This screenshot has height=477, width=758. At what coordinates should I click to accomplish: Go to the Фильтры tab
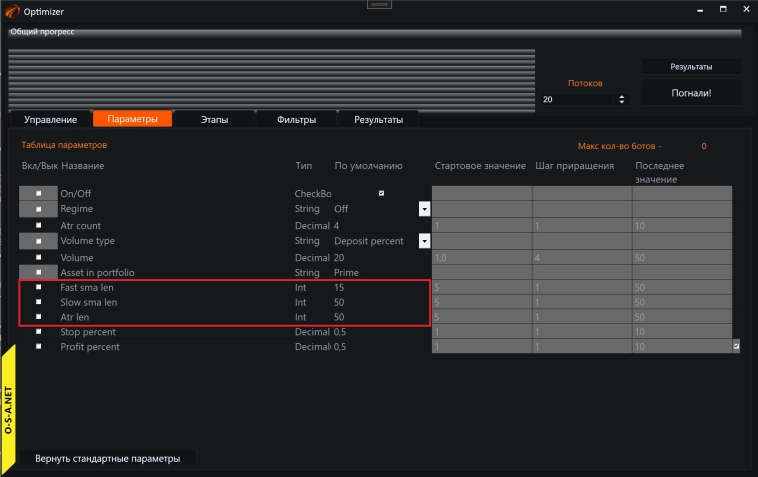coord(297,120)
